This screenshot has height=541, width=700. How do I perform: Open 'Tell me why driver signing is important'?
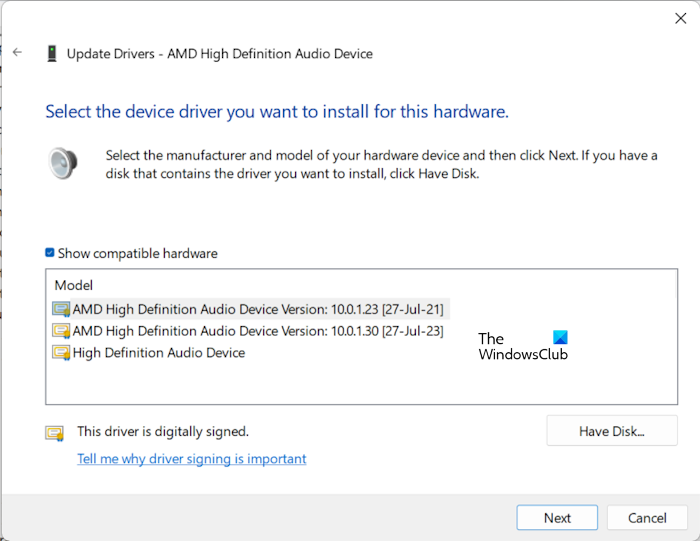(192, 459)
